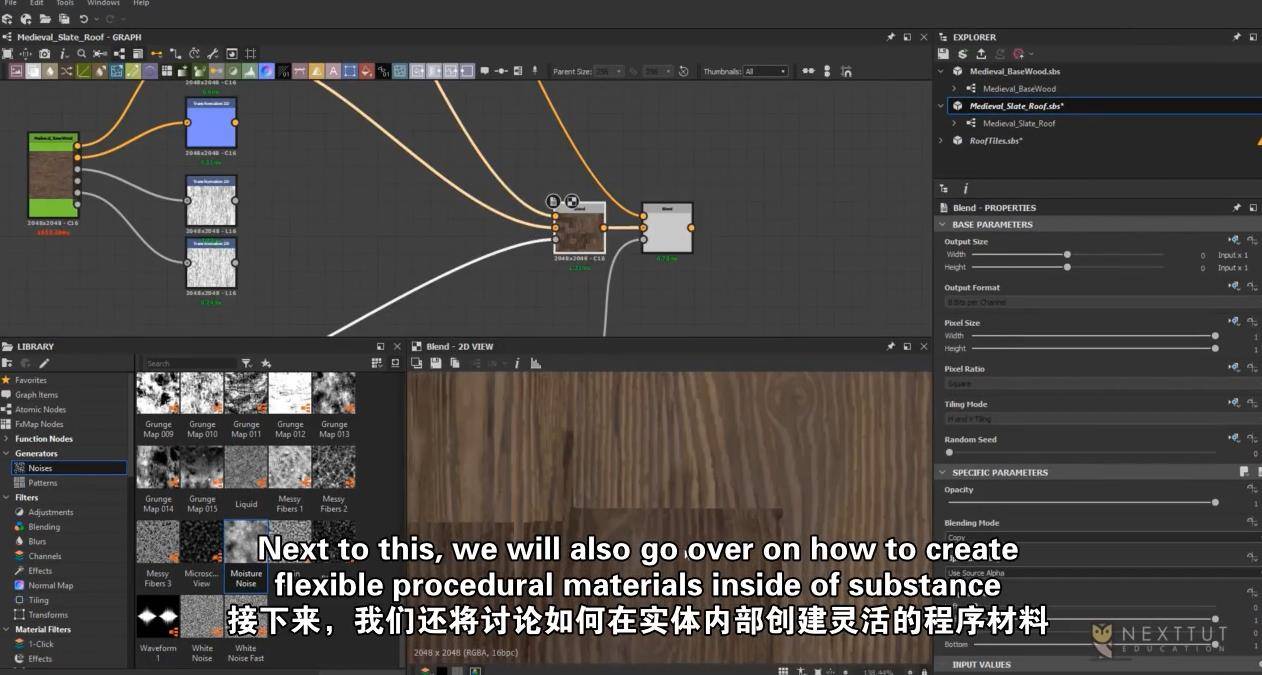1262x675 pixels.
Task: Click the Substance 'S' icon in Explorer toolbar
Action: [x=962, y=54]
